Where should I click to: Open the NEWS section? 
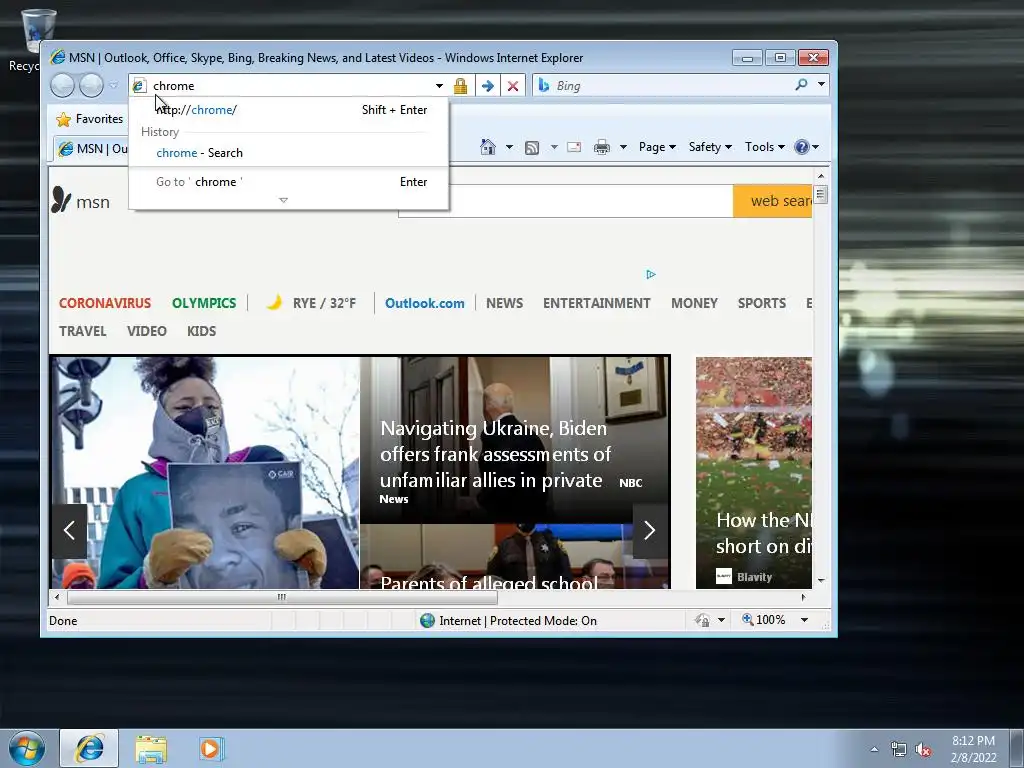coord(504,303)
